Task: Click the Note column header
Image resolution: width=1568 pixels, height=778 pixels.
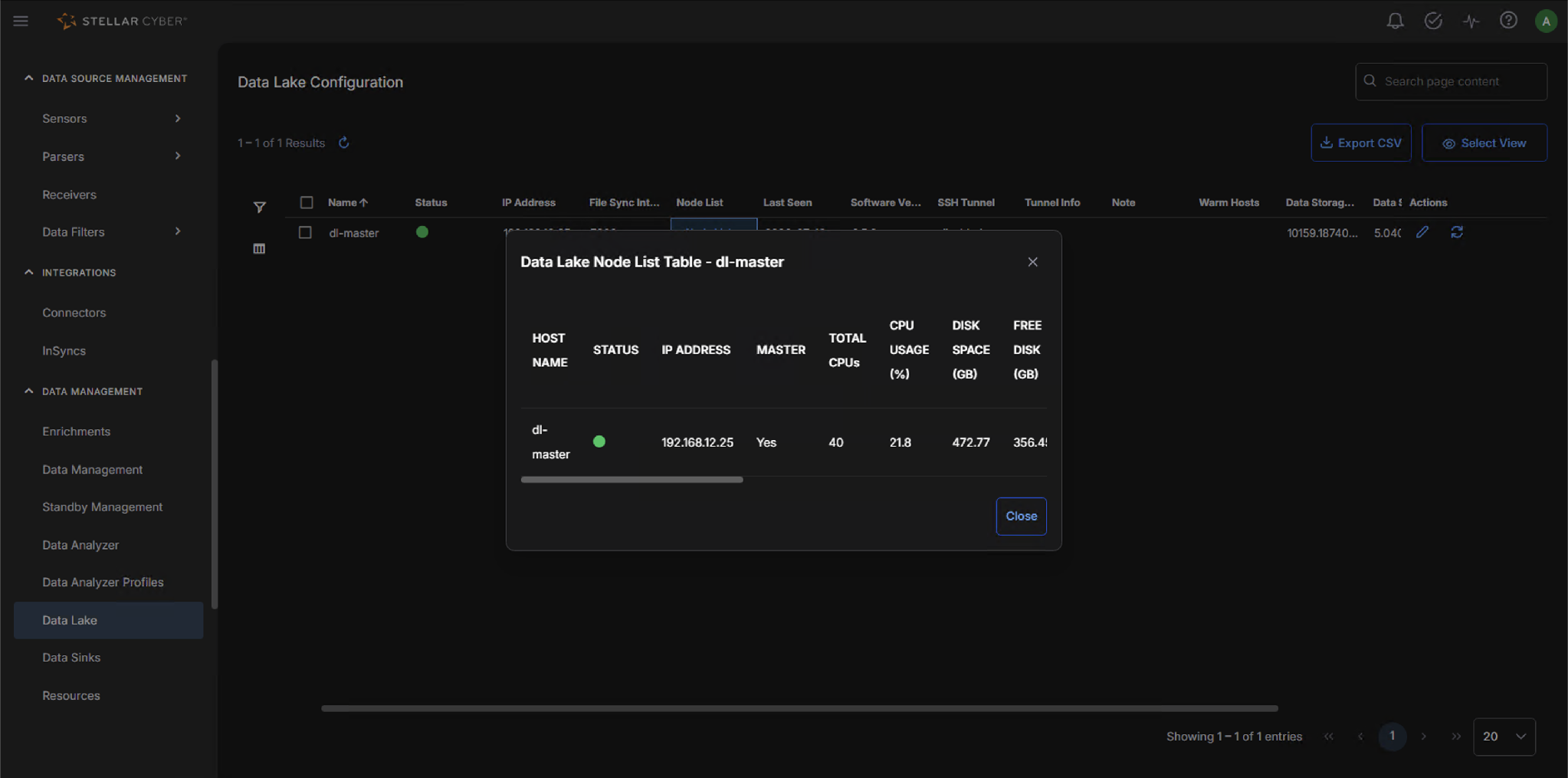Action: 1124,202
